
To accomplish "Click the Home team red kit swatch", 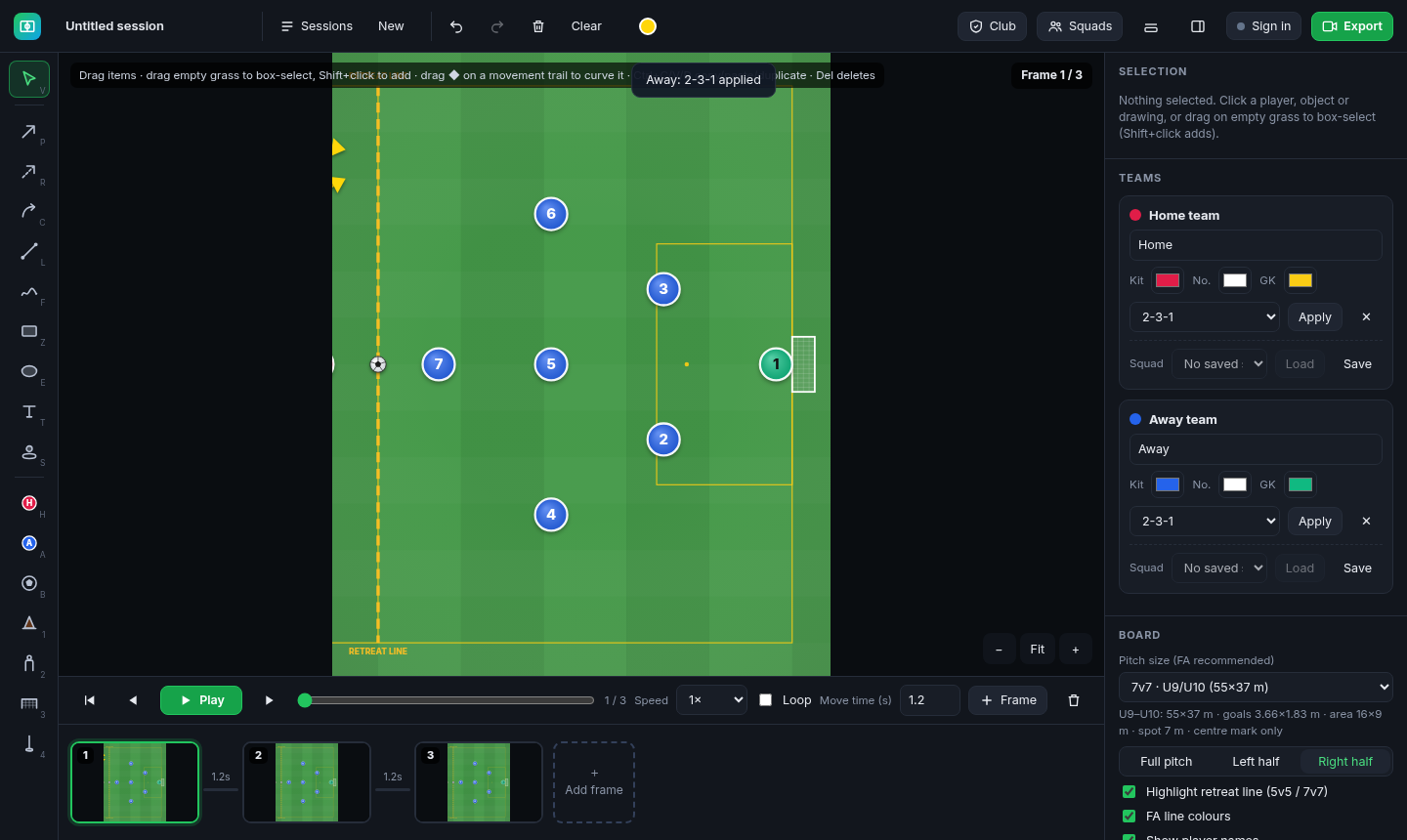I will pos(1168,280).
